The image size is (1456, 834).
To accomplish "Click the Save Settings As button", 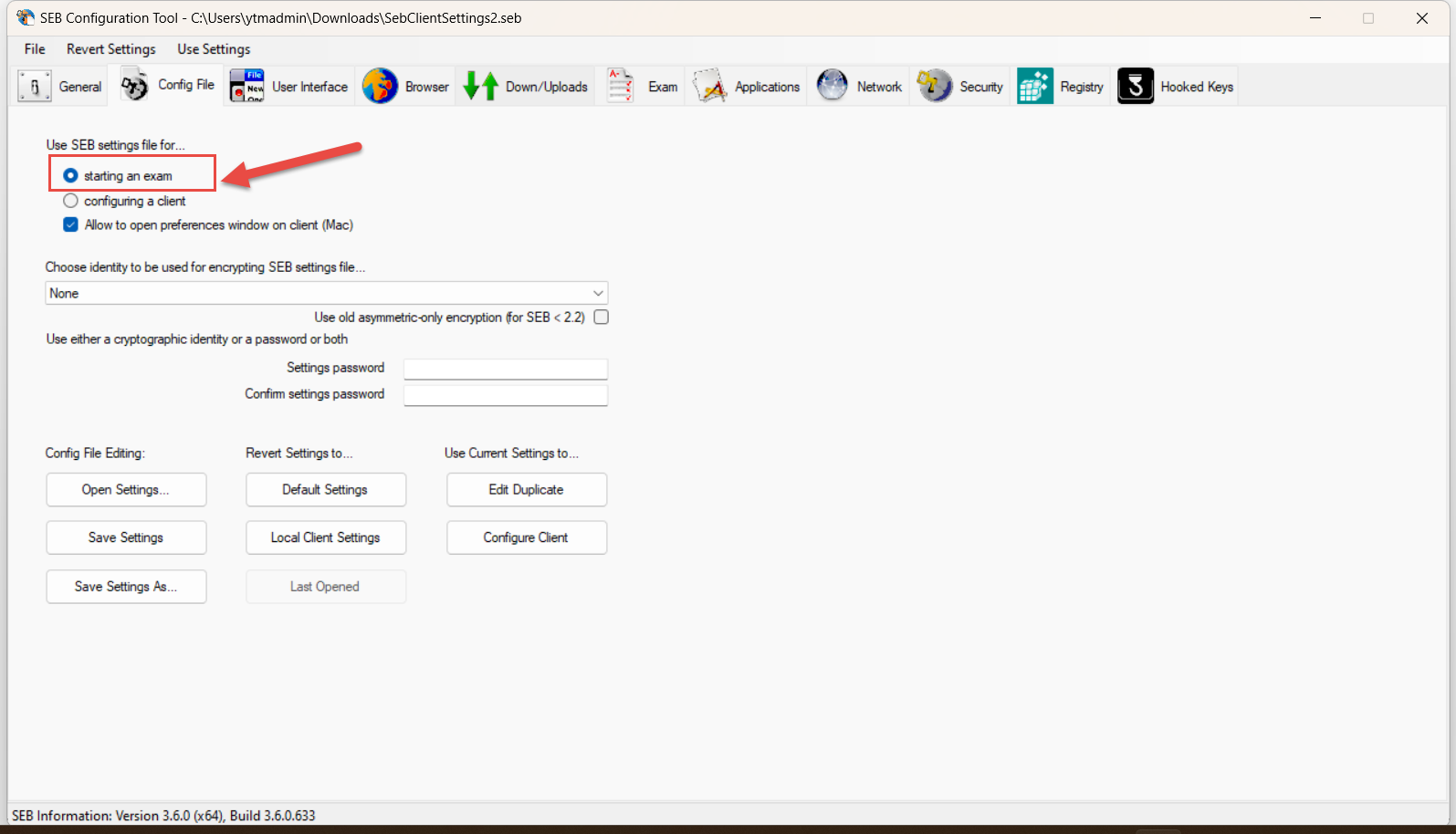I will [x=126, y=587].
